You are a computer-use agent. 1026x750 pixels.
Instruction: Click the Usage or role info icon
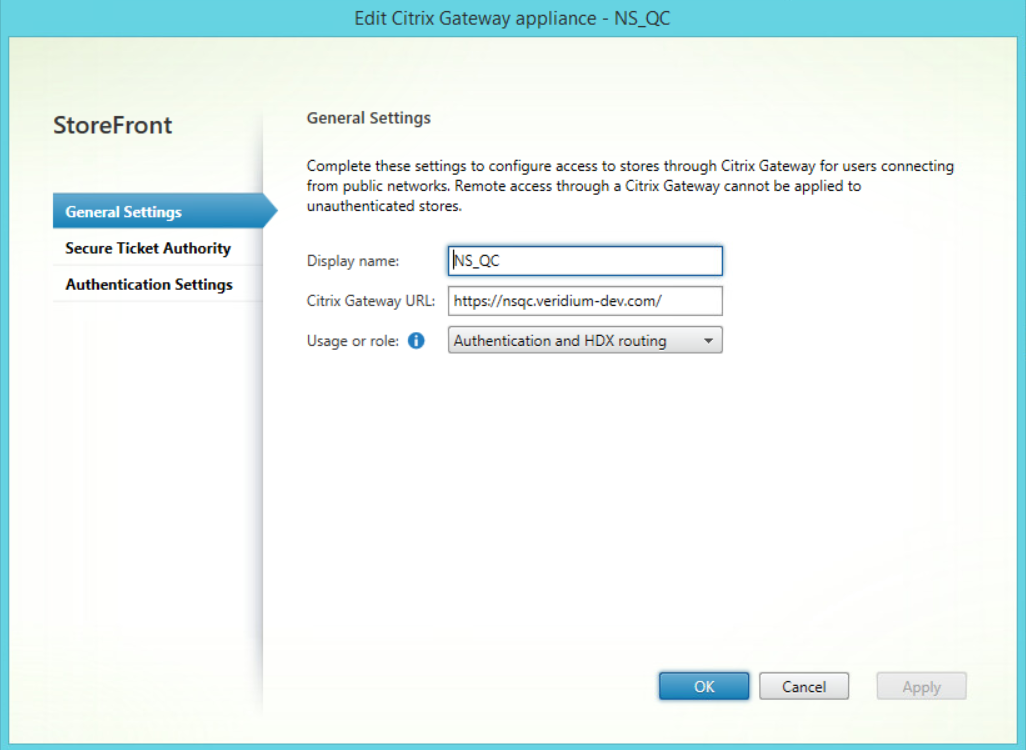coord(415,340)
